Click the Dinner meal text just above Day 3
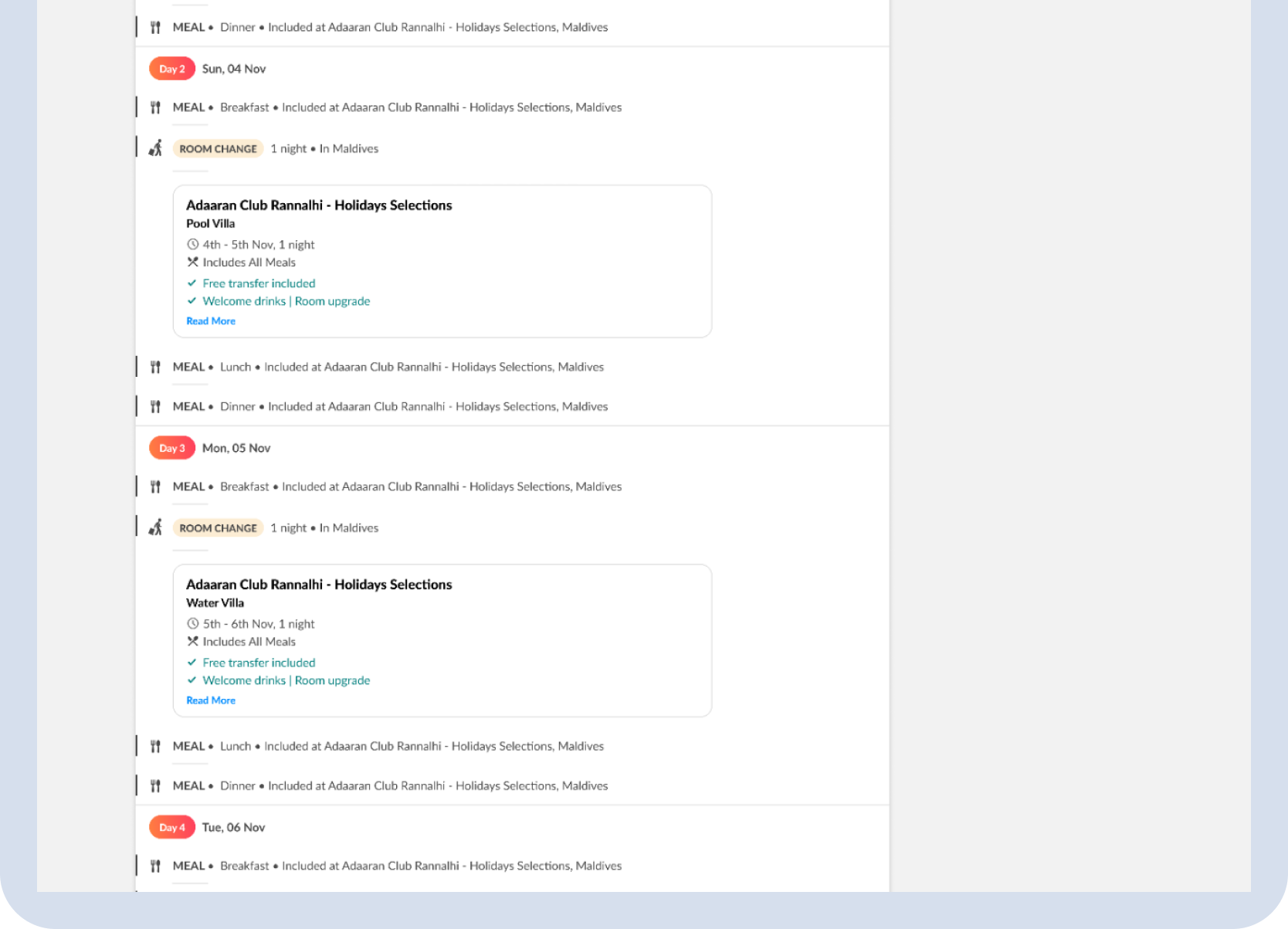The image size is (1288, 929). tap(414, 406)
